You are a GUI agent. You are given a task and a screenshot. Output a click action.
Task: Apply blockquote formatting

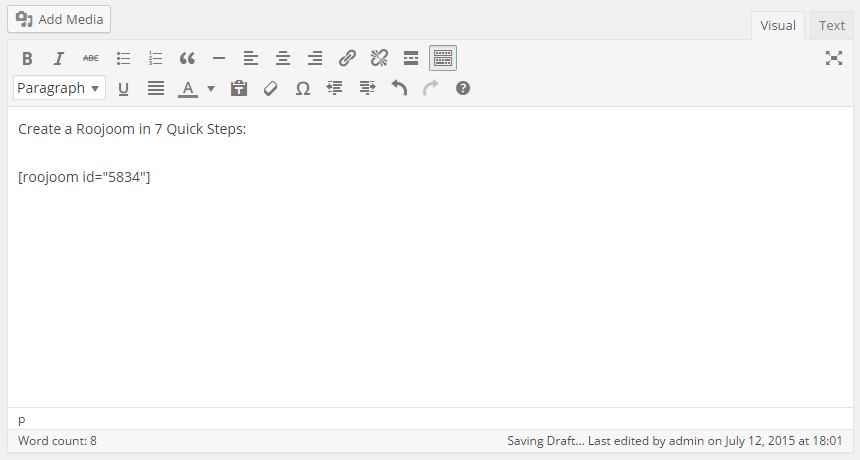tap(187, 58)
